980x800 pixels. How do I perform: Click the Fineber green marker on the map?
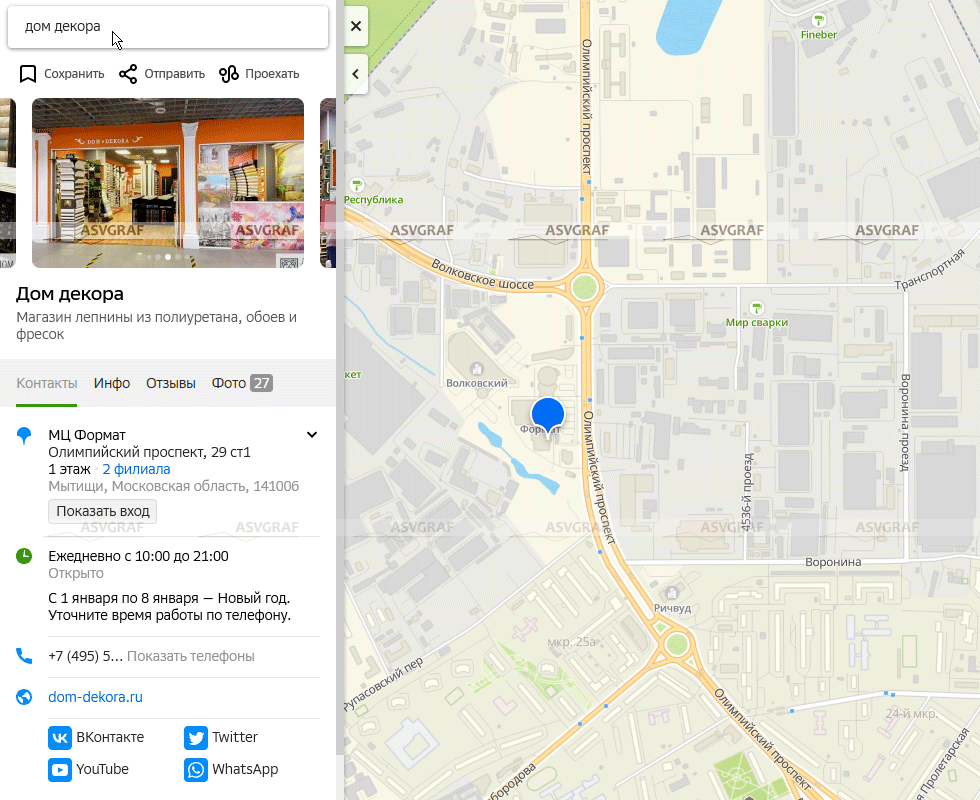tap(818, 21)
